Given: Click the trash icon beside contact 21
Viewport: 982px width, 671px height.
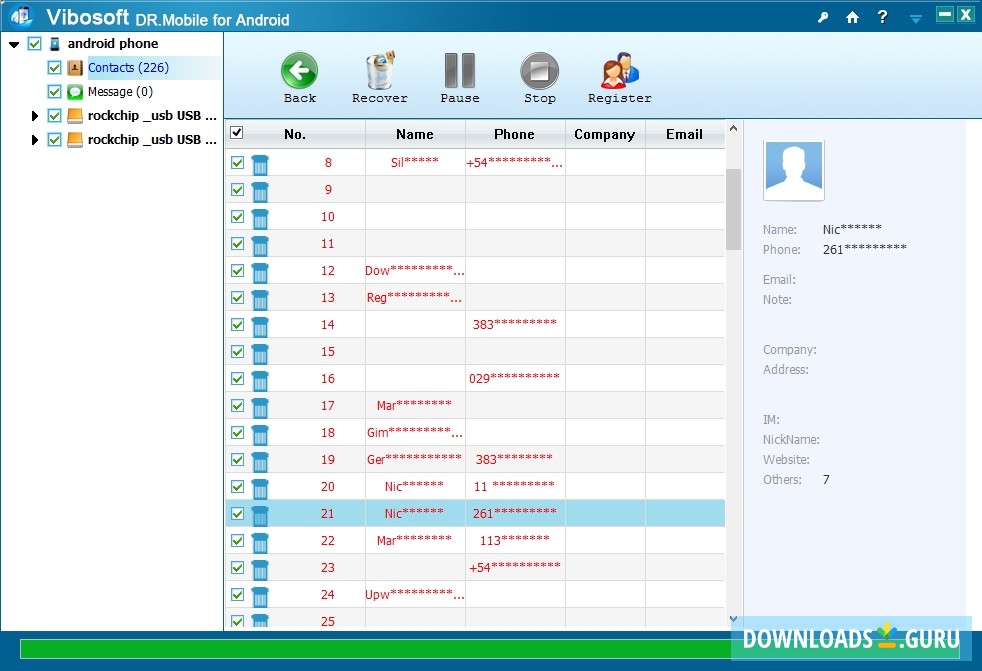Looking at the screenshot, I should click(x=260, y=513).
